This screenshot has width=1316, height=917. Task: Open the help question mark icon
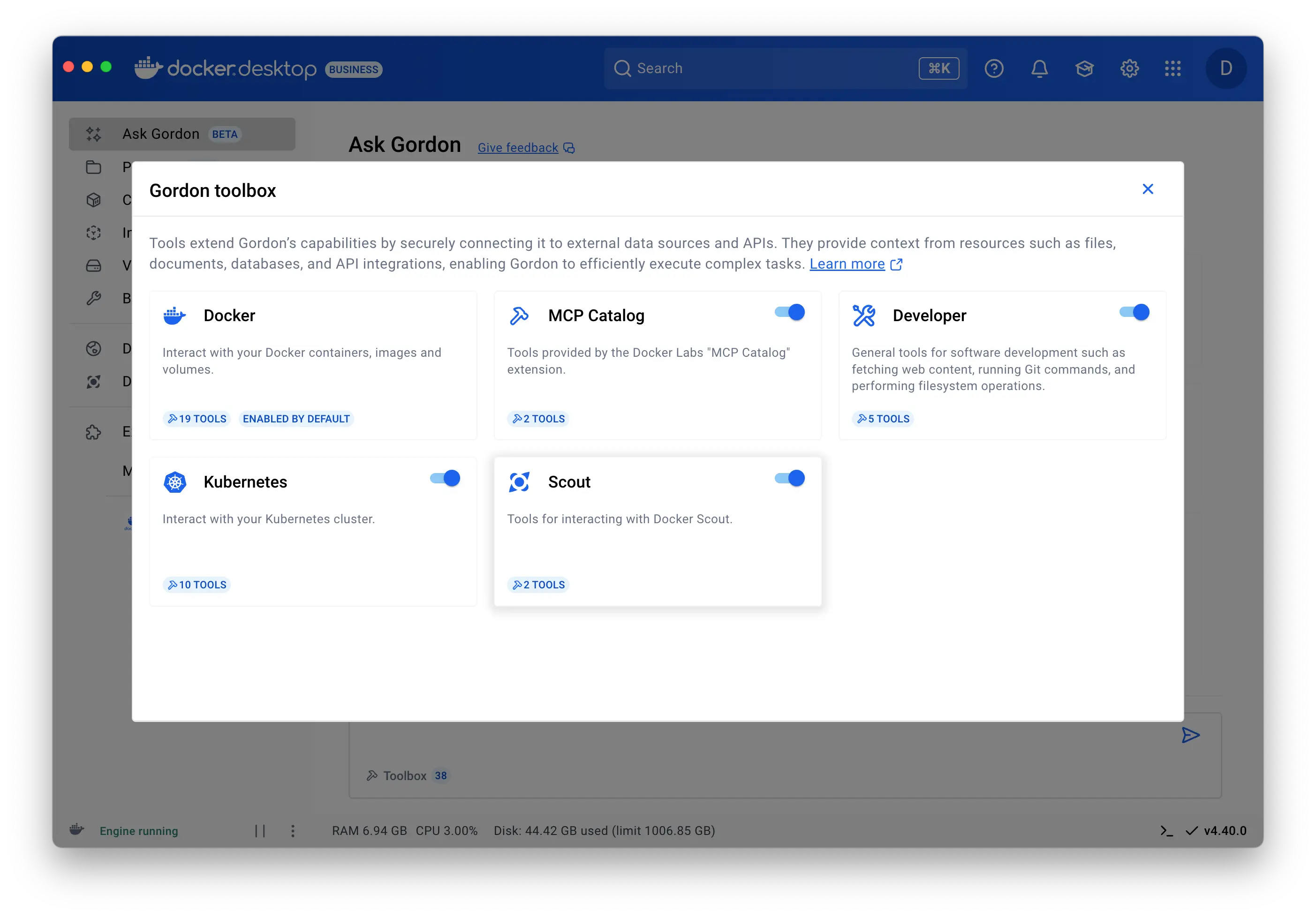(994, 69)
